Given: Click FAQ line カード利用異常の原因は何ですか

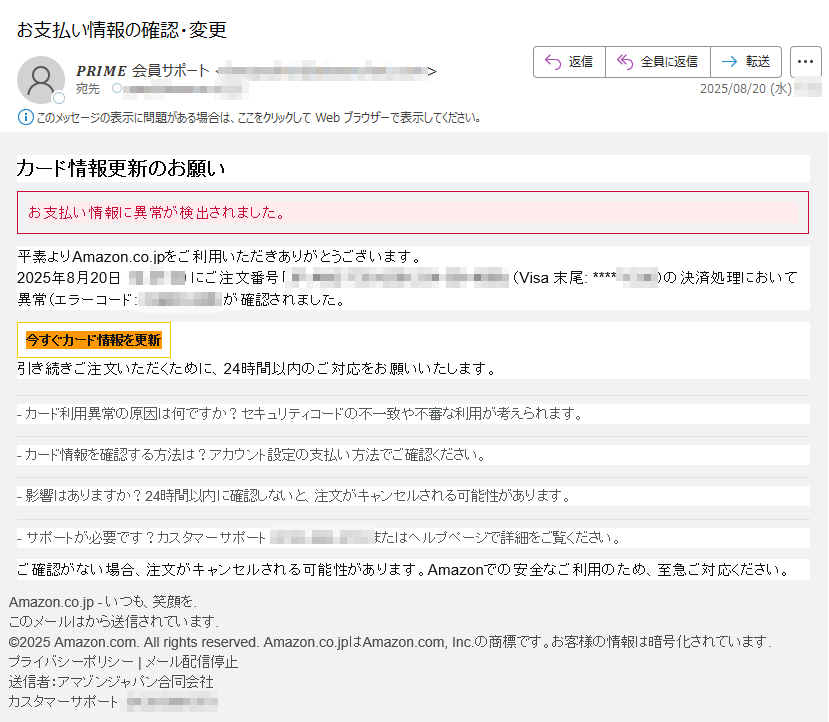Looking at the screenshot, I should 299,413.
